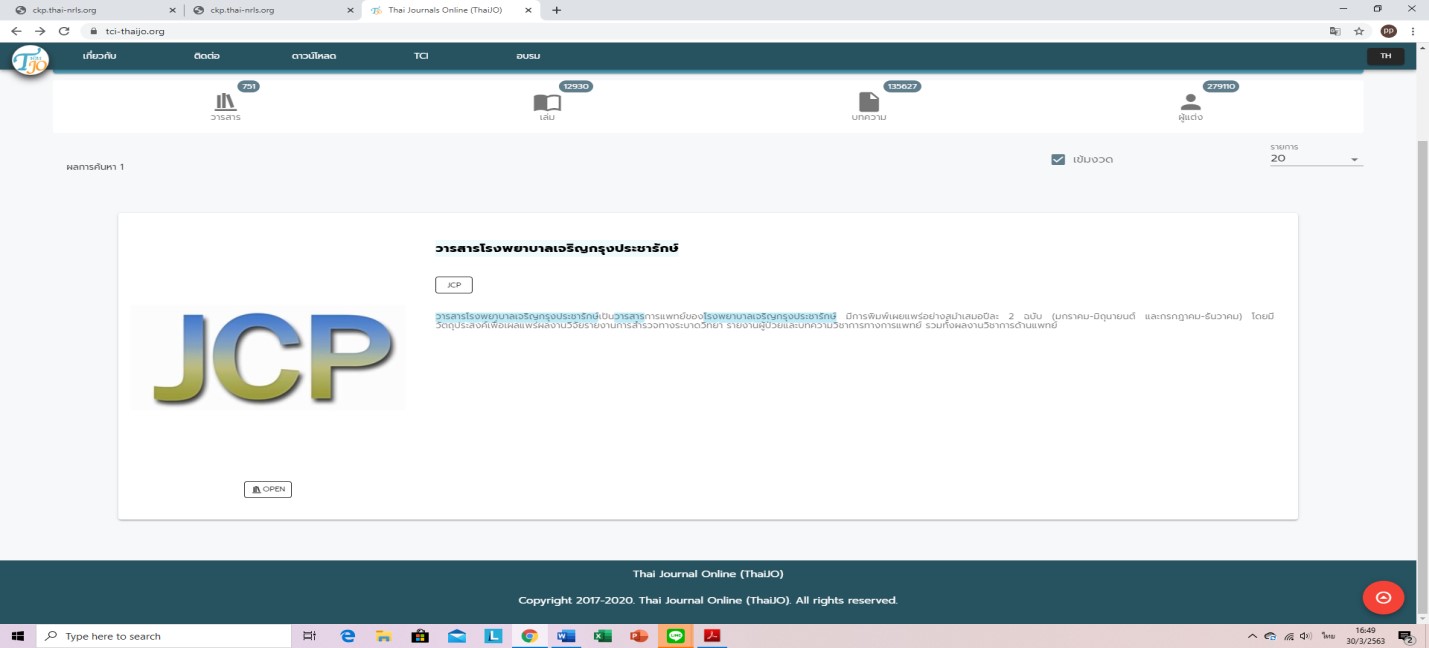The height and width of the screenshot is (648, 1429).
Task: Open the volume control in system tray
Action: (1306, 636)
